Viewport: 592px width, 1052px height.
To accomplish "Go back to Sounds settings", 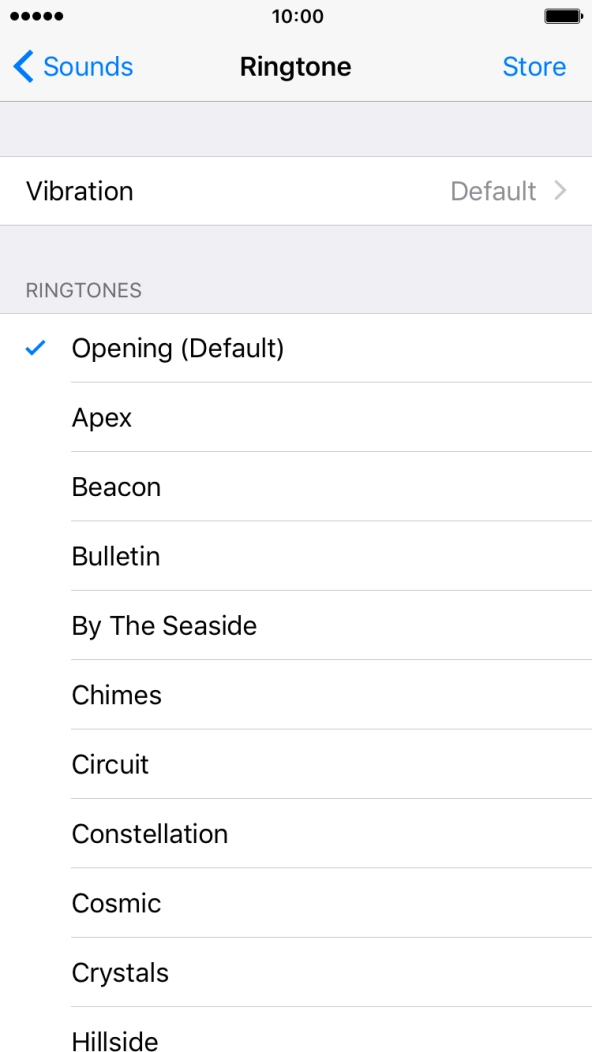I will 72,66.
